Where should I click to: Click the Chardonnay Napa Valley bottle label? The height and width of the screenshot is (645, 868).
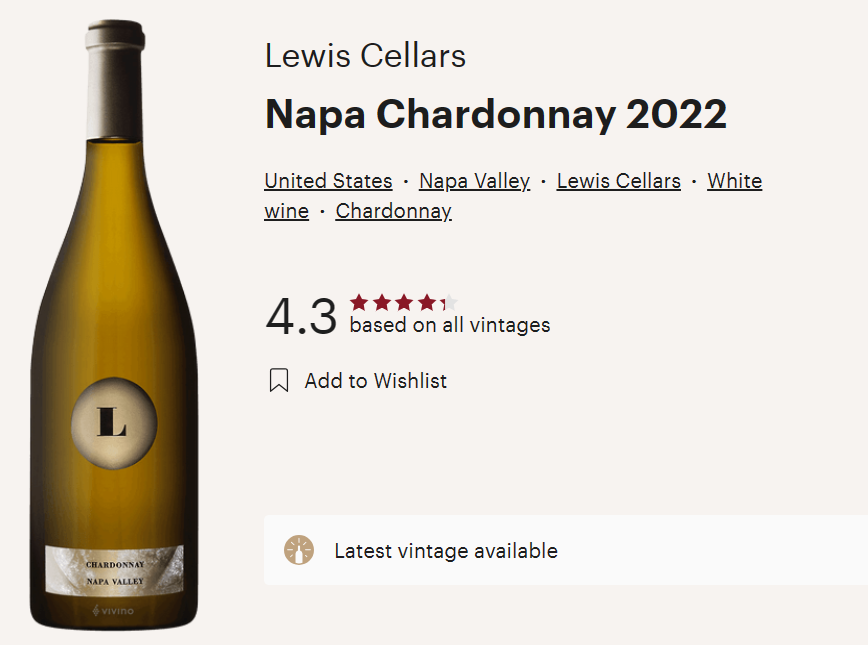click(114, 571)
